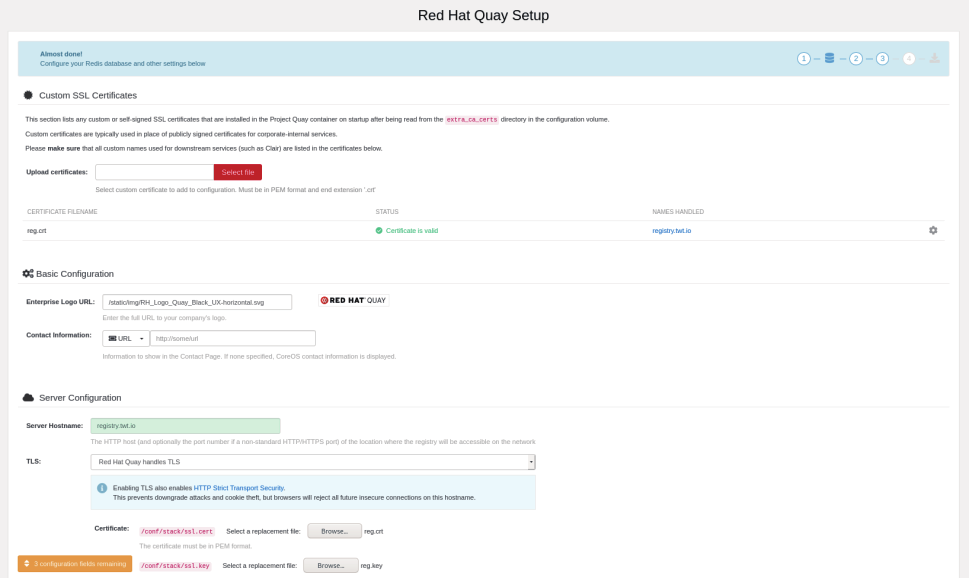Click the STATUS column header
Screen dimensions: 969x578
[387, 211]
